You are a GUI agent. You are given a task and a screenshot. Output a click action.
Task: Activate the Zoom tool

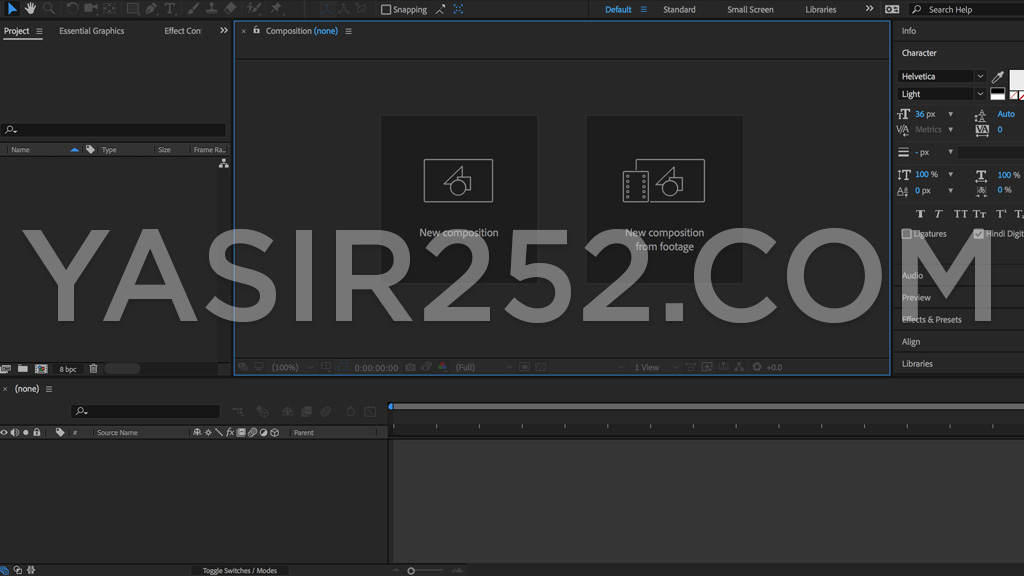click(50, 9)
